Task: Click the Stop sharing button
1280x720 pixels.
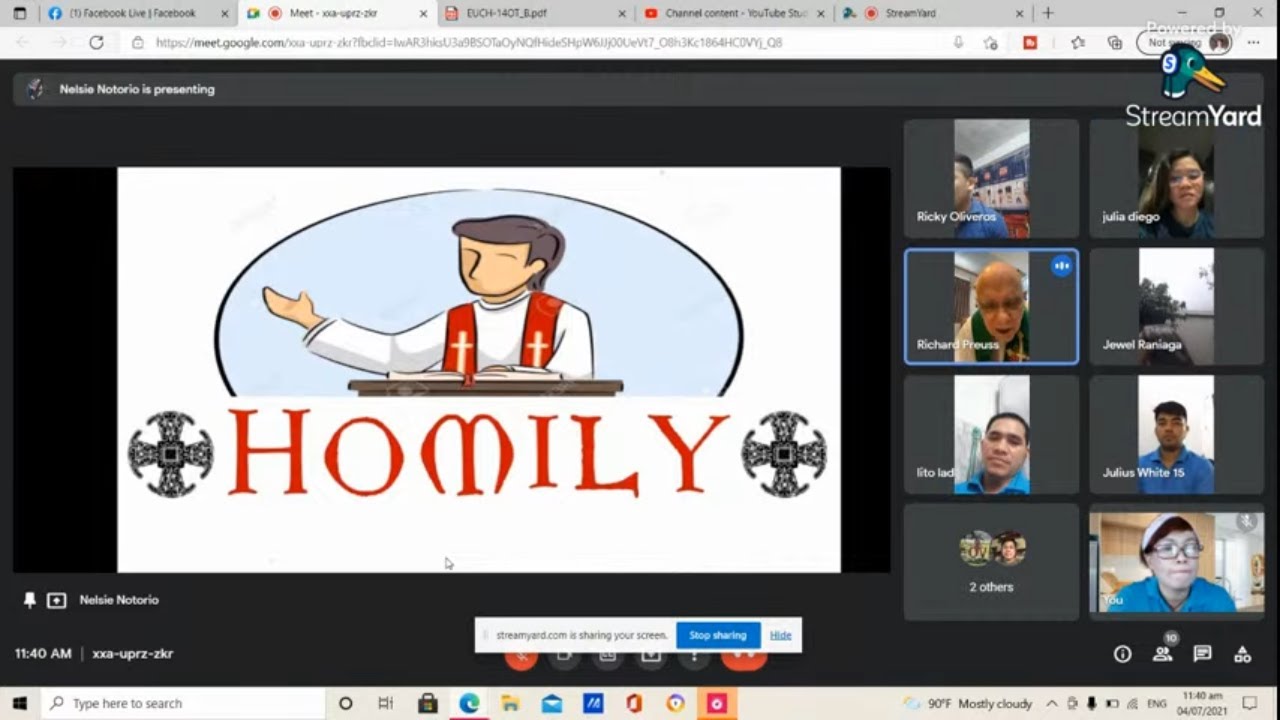Action: coord(718,635)
